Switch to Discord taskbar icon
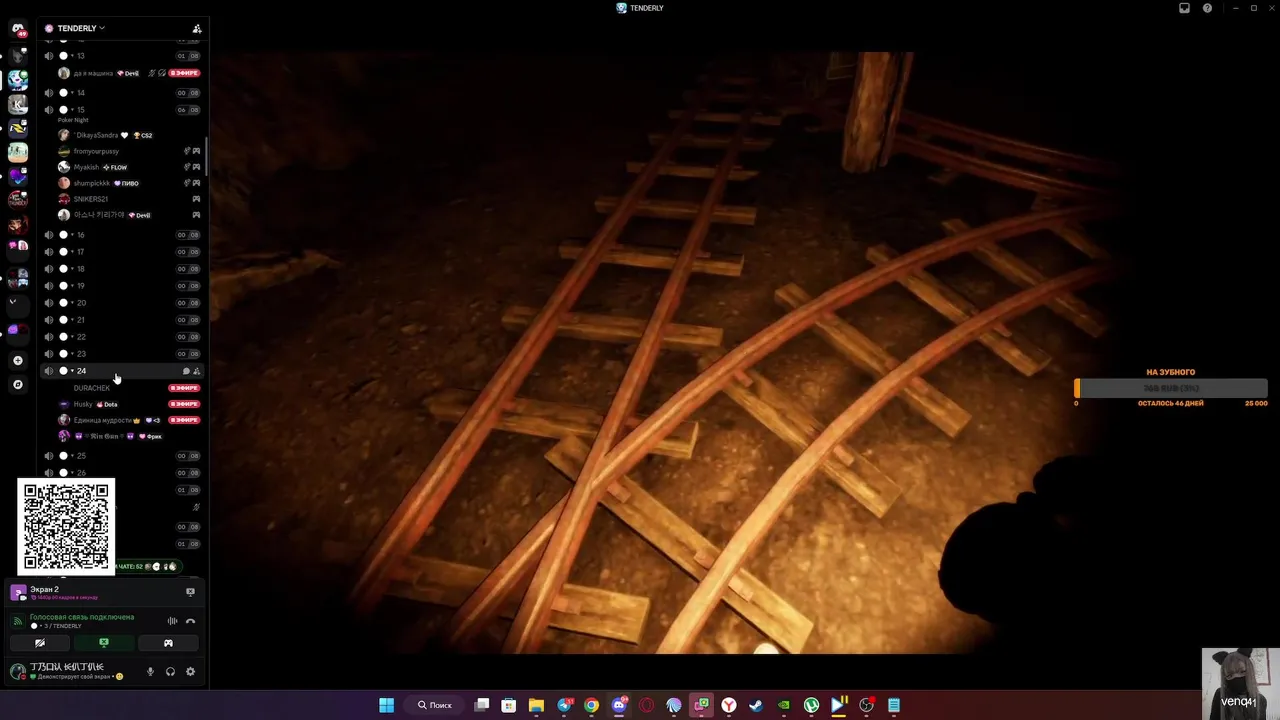The height and width of the screenshot is (720, 1280). click(619, 705)
